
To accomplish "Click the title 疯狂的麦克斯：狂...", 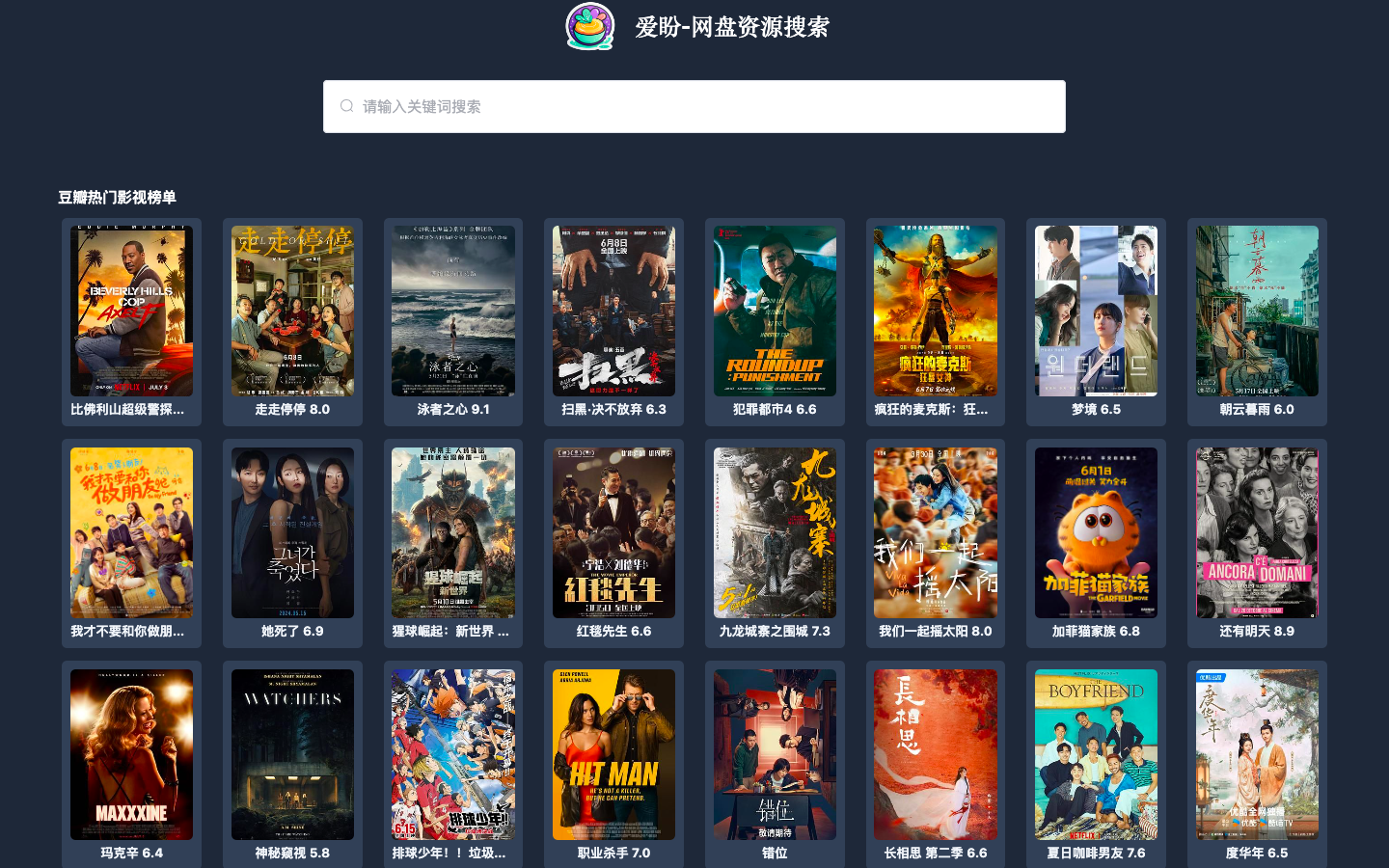I will pyautogui.click(x=932, y=409).
